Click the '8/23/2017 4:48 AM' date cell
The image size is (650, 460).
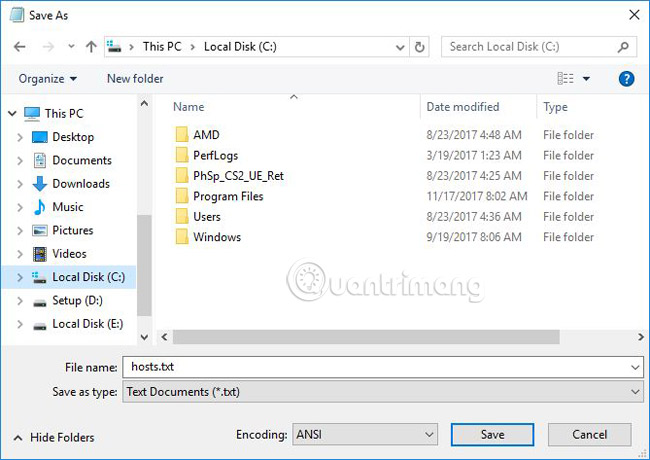[x=474, y=135]
